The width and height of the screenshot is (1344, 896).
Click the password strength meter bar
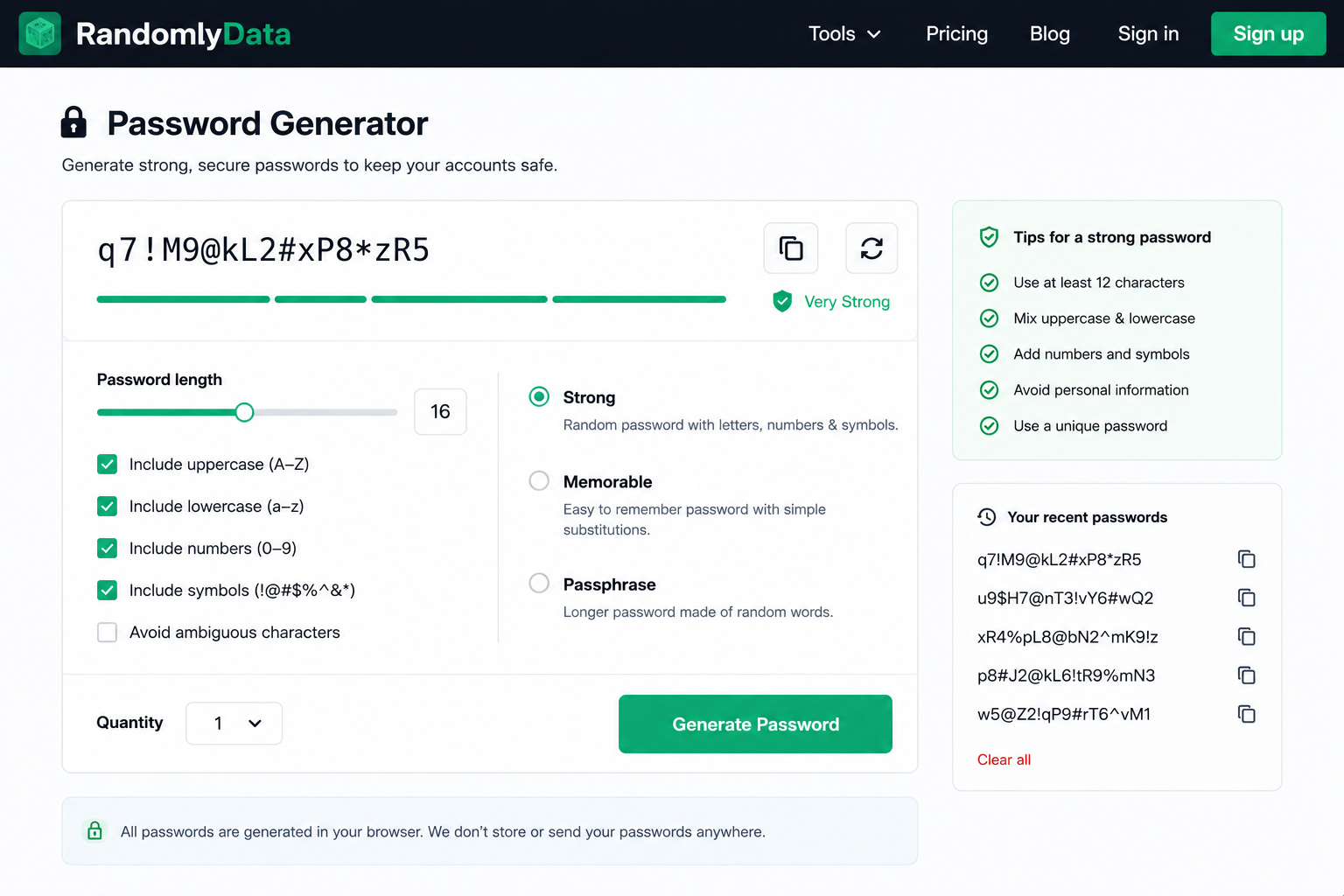click(x=411, y=299)
